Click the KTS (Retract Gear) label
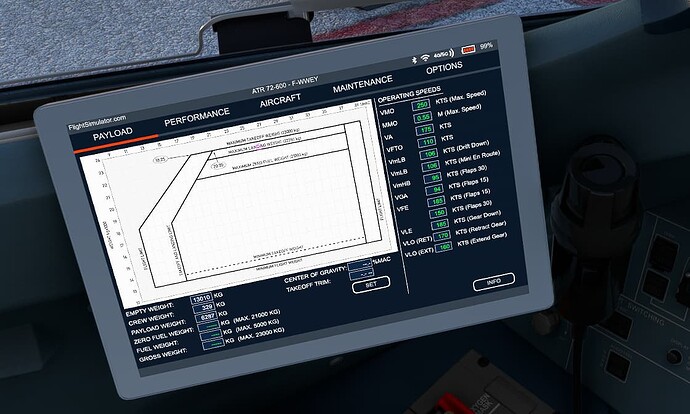Viewport: 690px width, 414px height. [481, 228]
